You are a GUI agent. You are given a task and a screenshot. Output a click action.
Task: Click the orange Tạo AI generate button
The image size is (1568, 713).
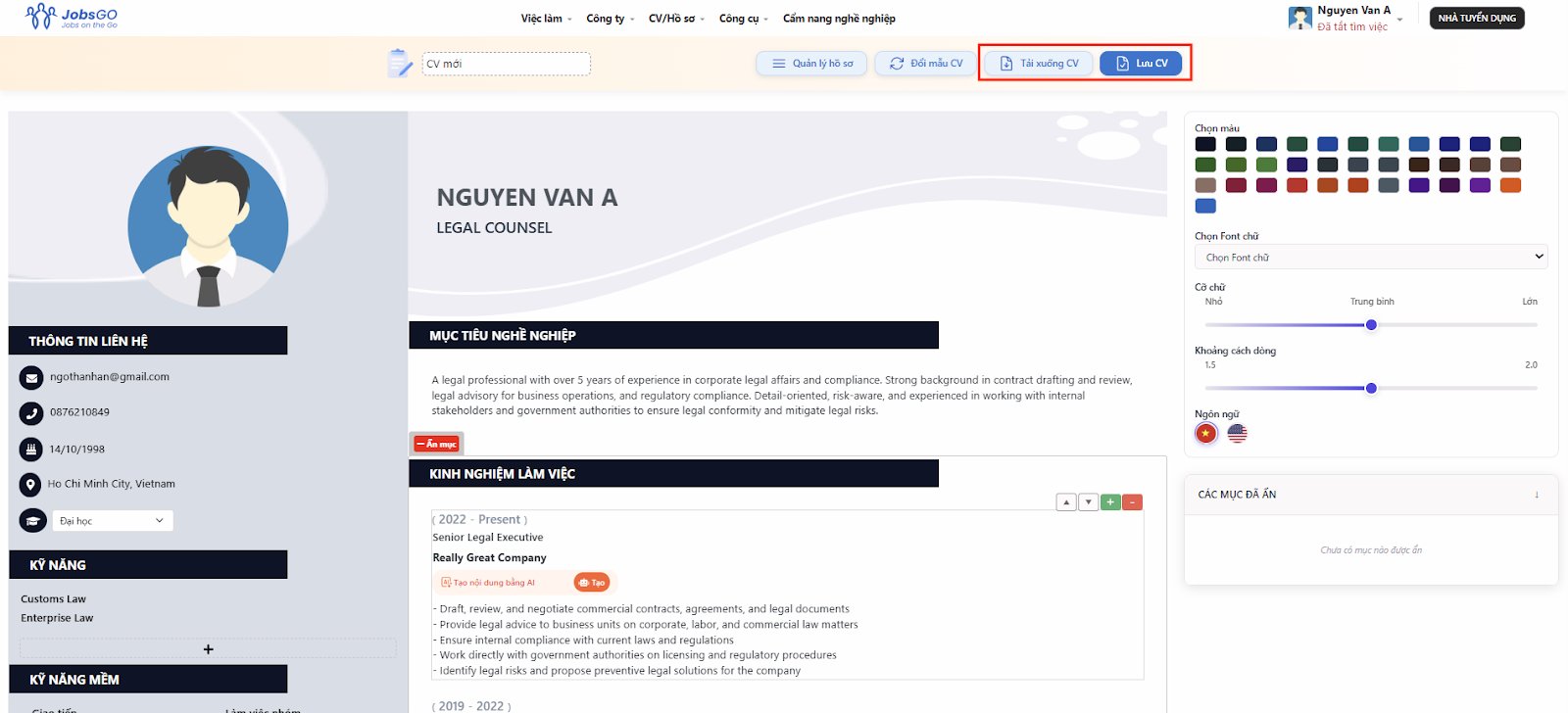click(592, 583)
